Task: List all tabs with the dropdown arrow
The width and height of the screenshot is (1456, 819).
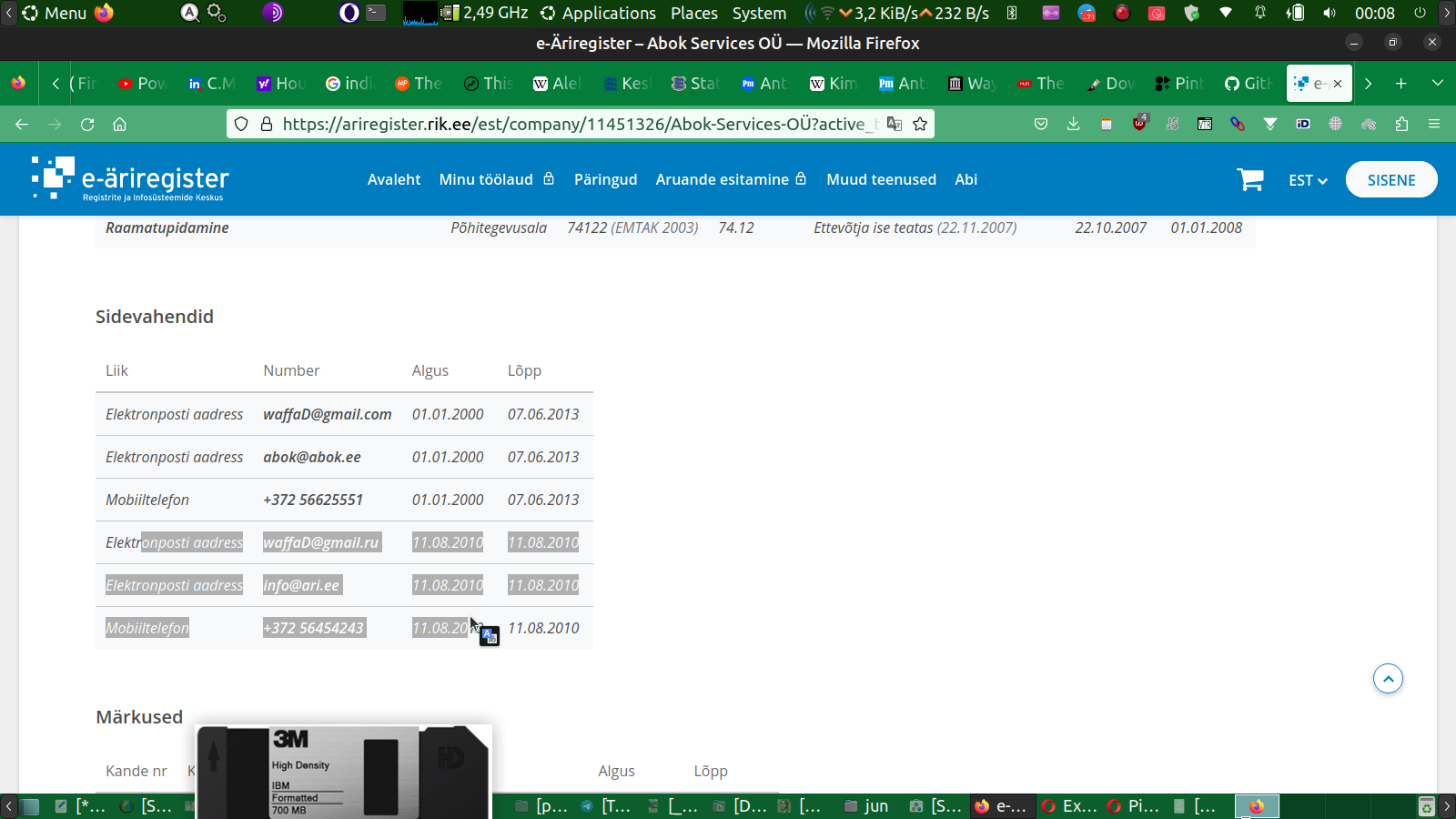Action: pyautogui.click(x=1438, y=83)
